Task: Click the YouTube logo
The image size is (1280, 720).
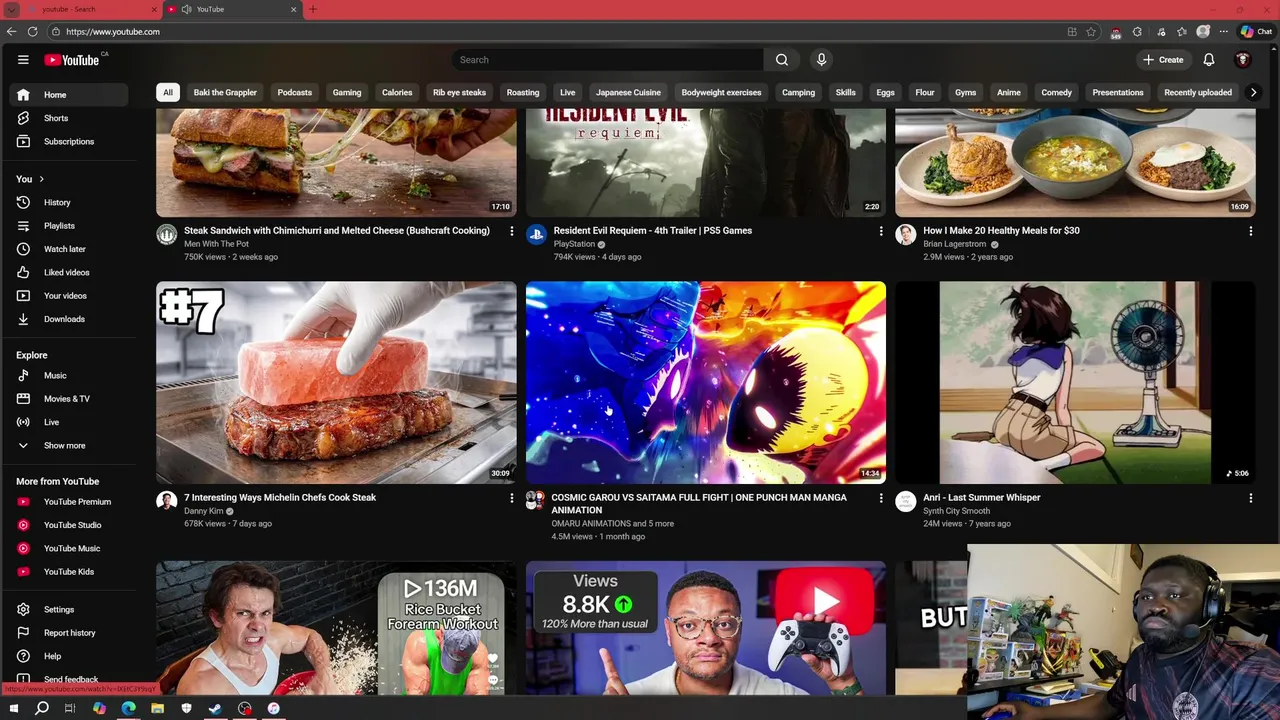Action: 72,60
